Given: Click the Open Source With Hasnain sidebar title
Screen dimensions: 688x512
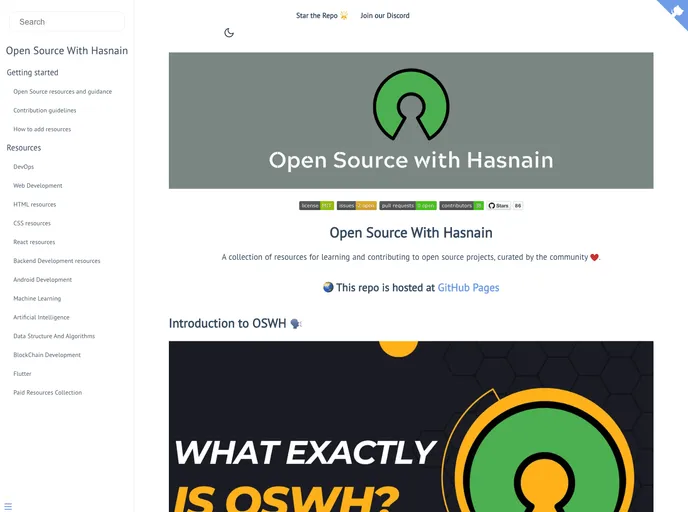Looking at the screenshot, I should (x=67, y=50).
